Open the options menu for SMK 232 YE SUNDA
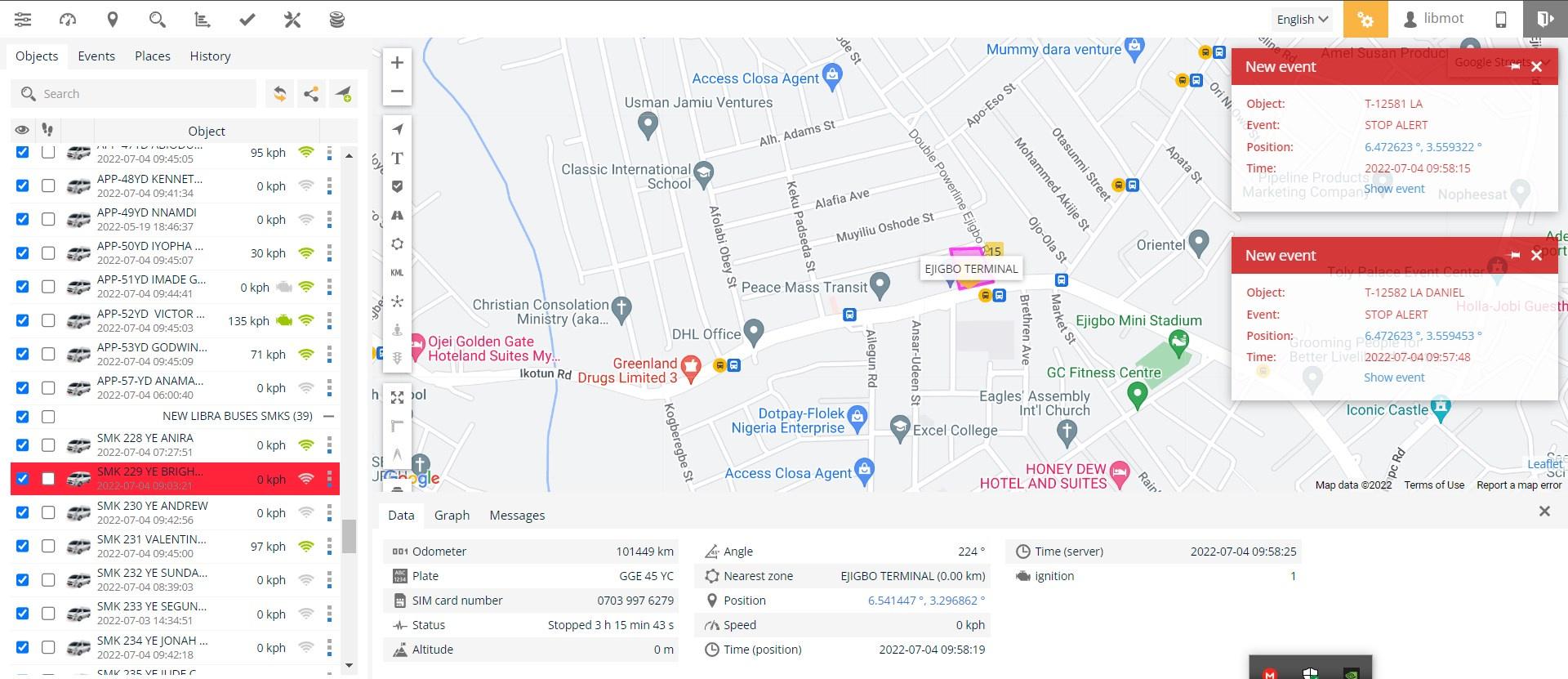This screenshot has width=1568, height=679. click(x=329, y=580)
